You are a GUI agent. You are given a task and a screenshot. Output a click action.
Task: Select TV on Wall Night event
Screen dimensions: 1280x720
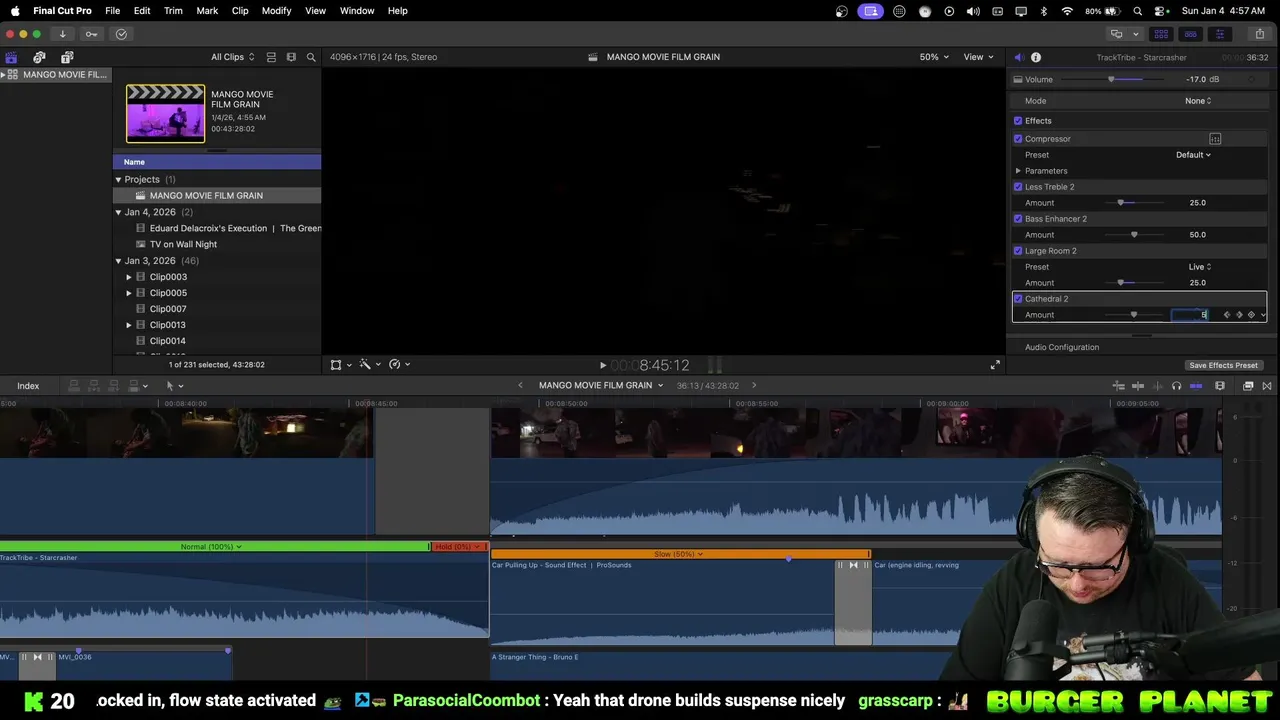click(x=183, y=244)
